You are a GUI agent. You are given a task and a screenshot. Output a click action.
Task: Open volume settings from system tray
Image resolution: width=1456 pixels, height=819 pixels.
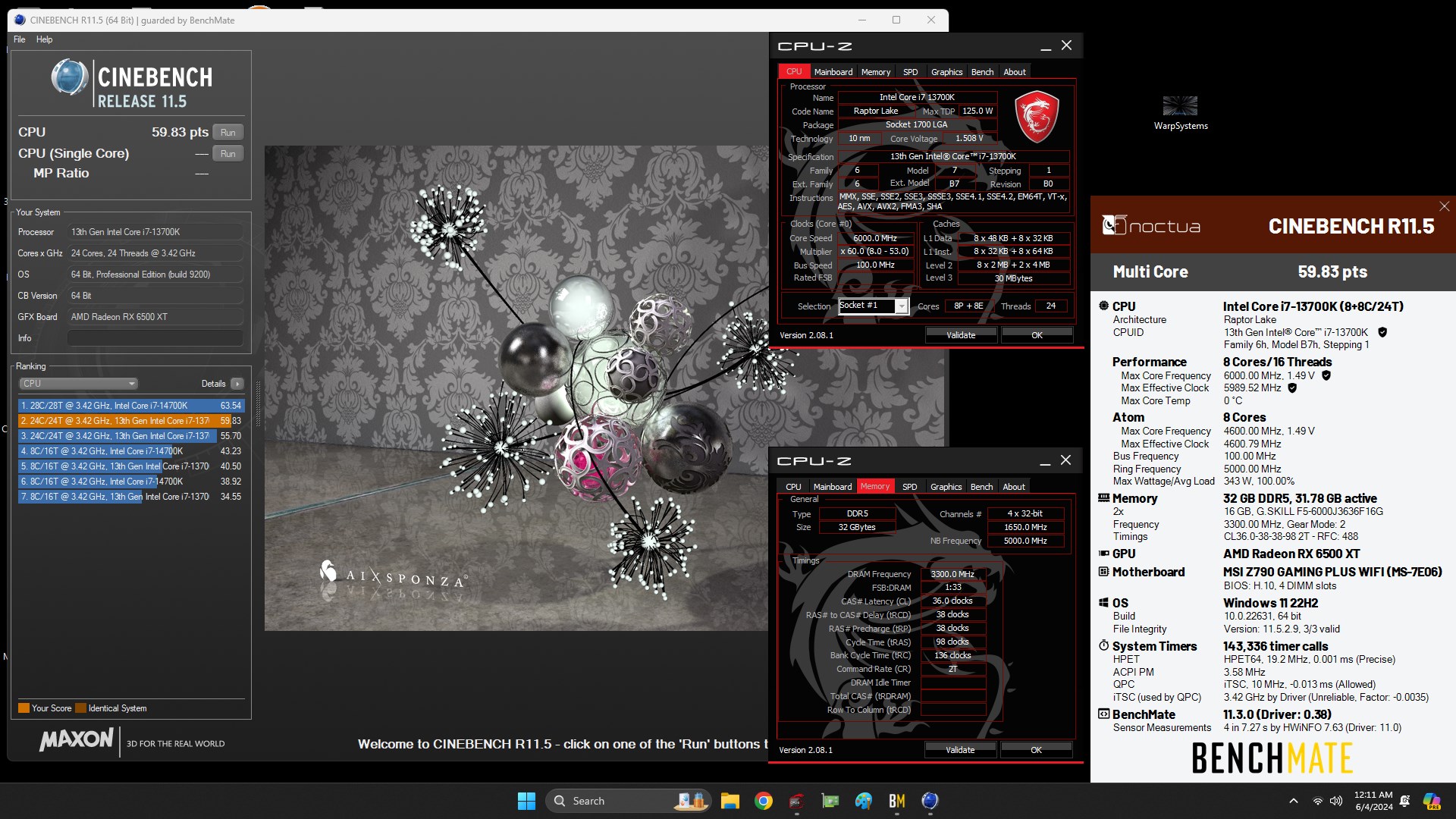(1336, 801)
